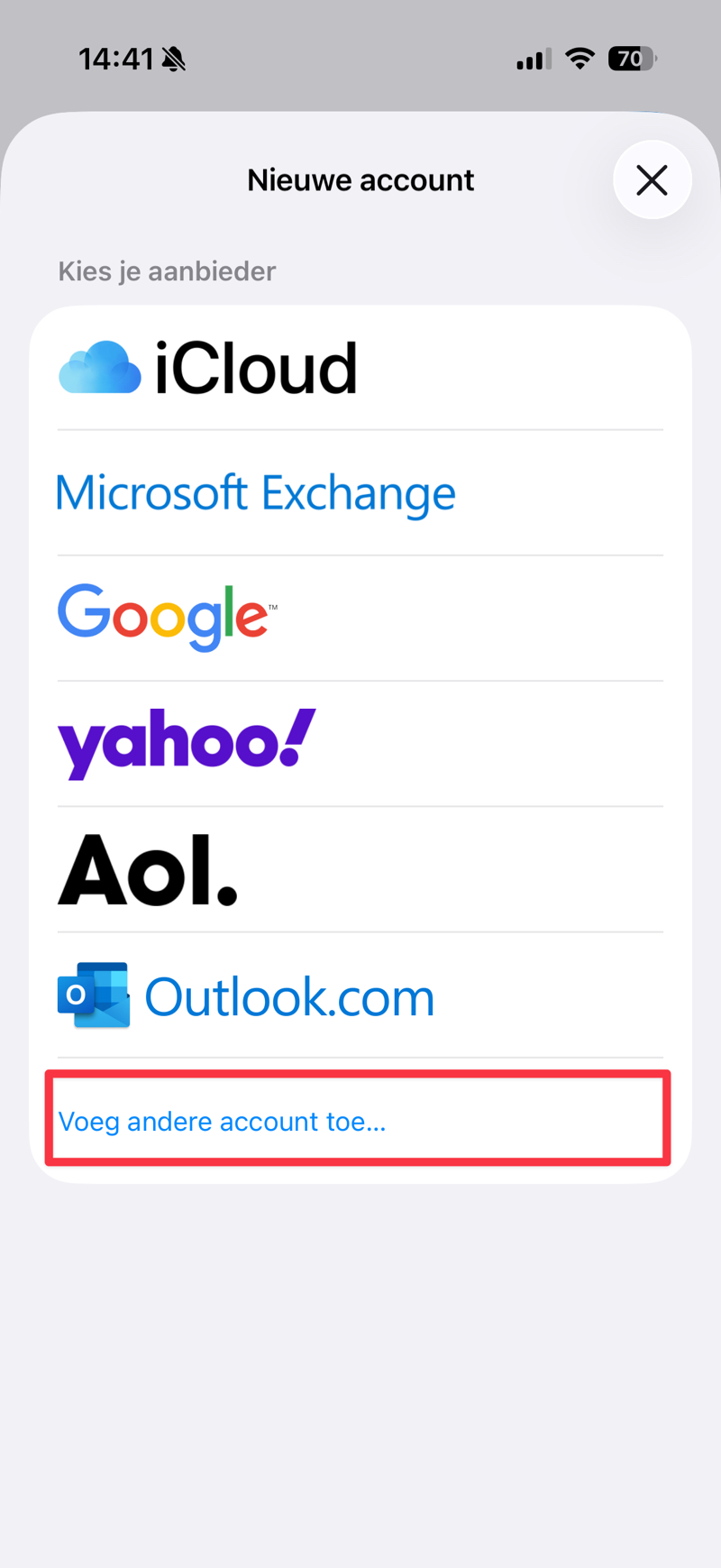The image size is (721, 1568).
Task: Tap the empty area below provider list
Action: [360, 1371]
